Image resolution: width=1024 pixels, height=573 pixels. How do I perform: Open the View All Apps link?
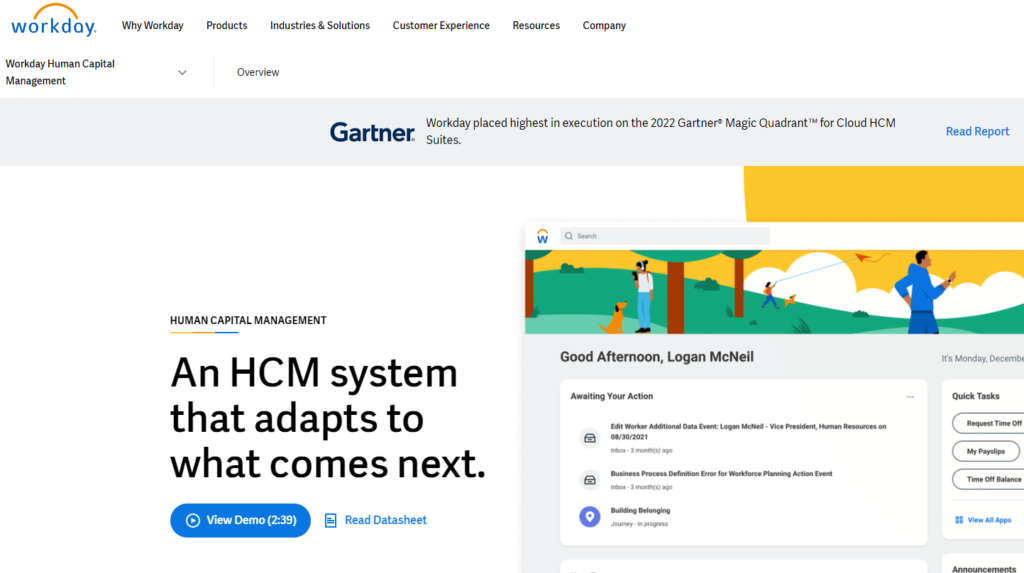tap(989, 520)
